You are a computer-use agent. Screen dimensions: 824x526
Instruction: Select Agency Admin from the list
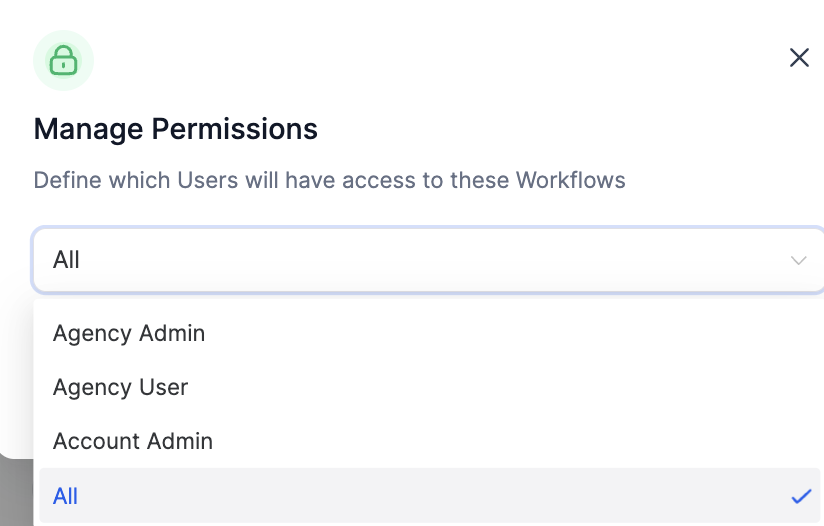coord(129,333)
